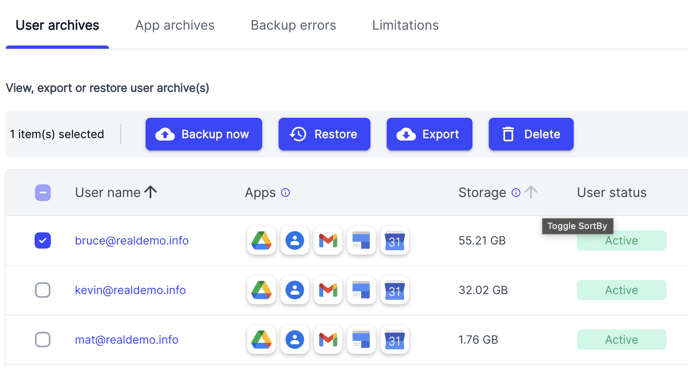Toggle User name sort arrow
The height and width of the screenshot is (368, 688).
[150, 192]
